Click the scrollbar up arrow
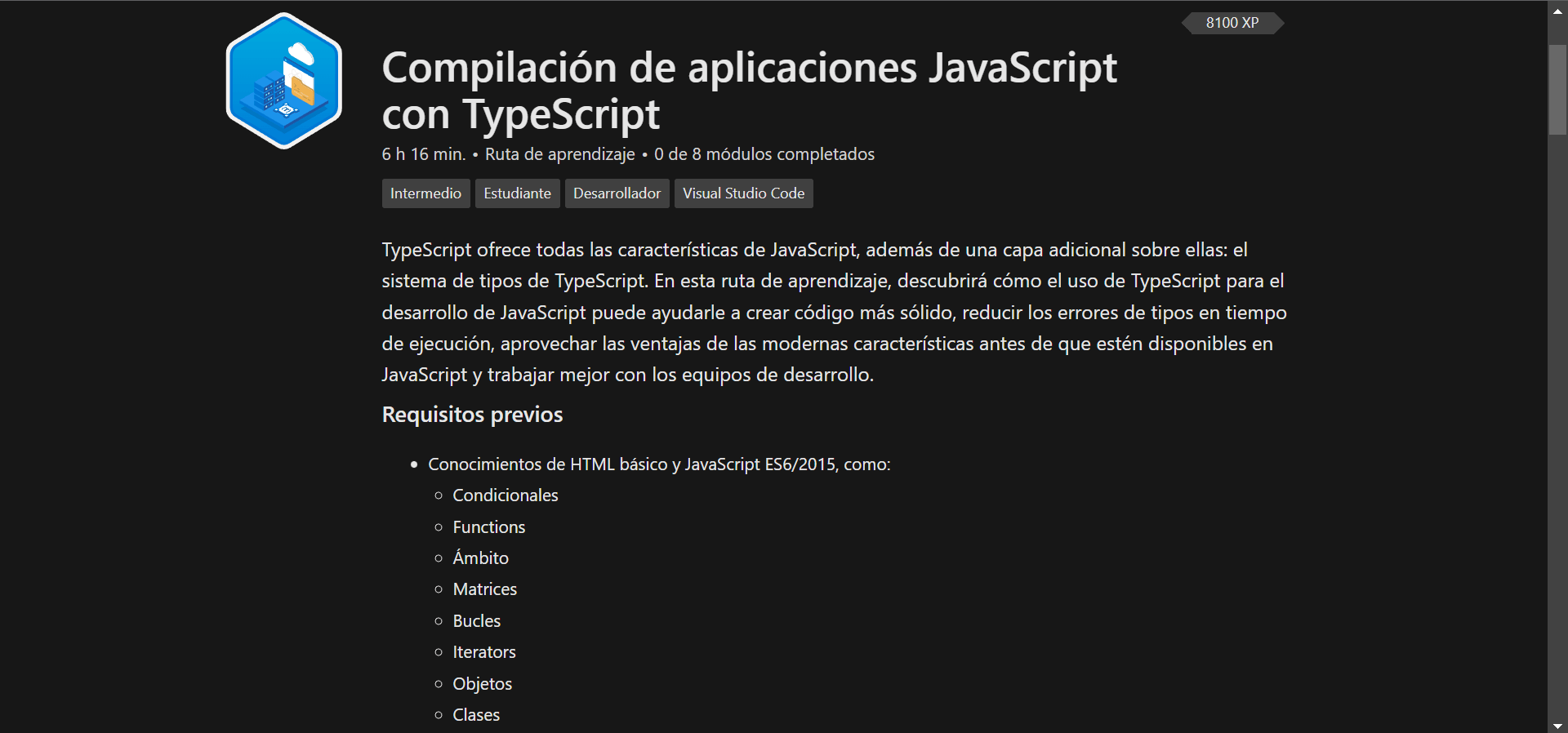The image size is (1568, 733). (x=1557, y=11)
